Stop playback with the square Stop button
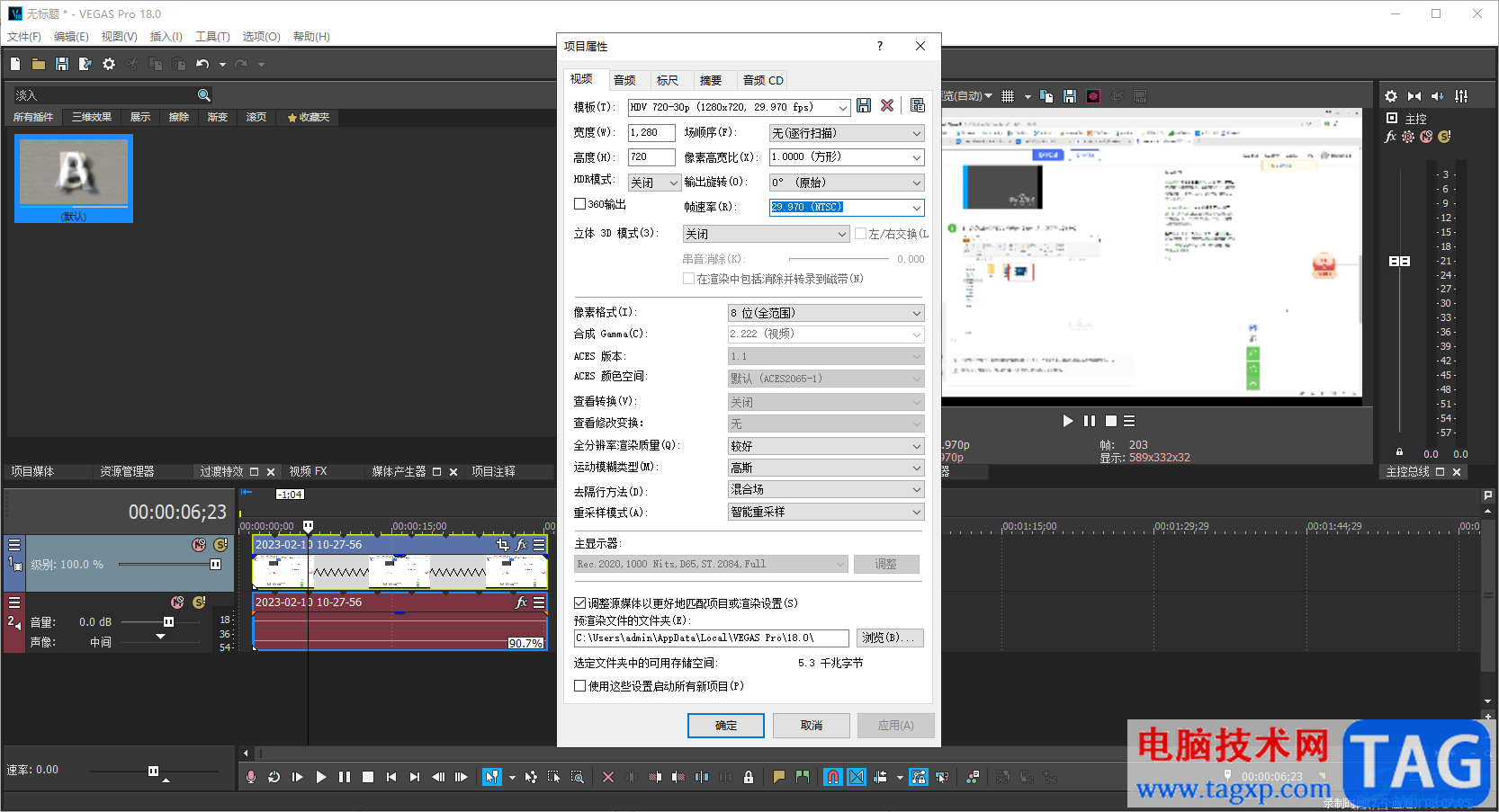Image resolution: width=1499 pixels, height=812 pixels. tap(368, 777)
